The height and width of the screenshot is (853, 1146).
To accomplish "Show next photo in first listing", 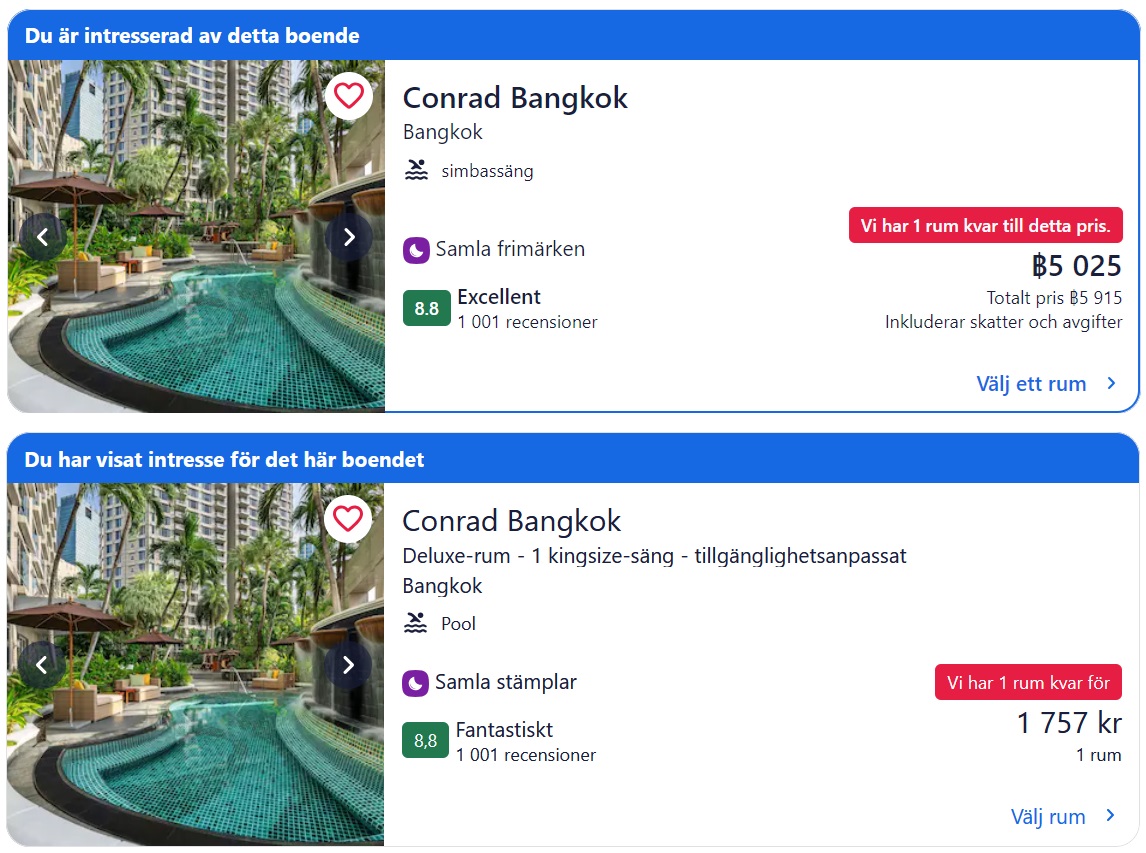I will [x=348, y=237].
